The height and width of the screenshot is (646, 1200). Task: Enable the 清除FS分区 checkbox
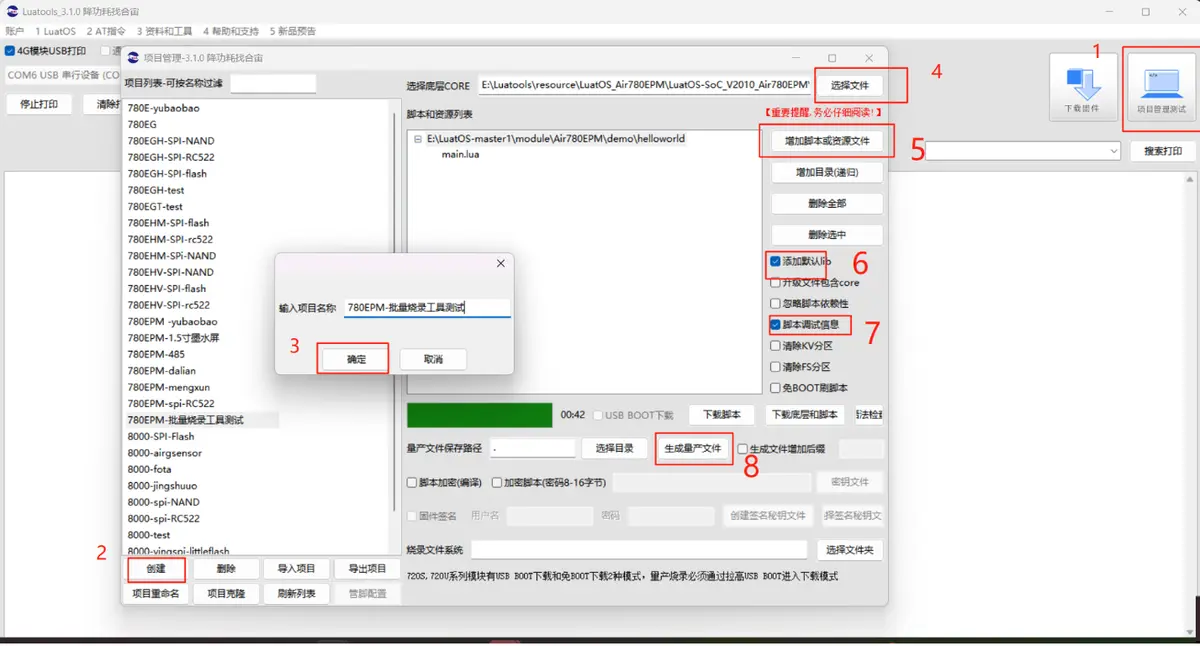click(x=776, y=367)
